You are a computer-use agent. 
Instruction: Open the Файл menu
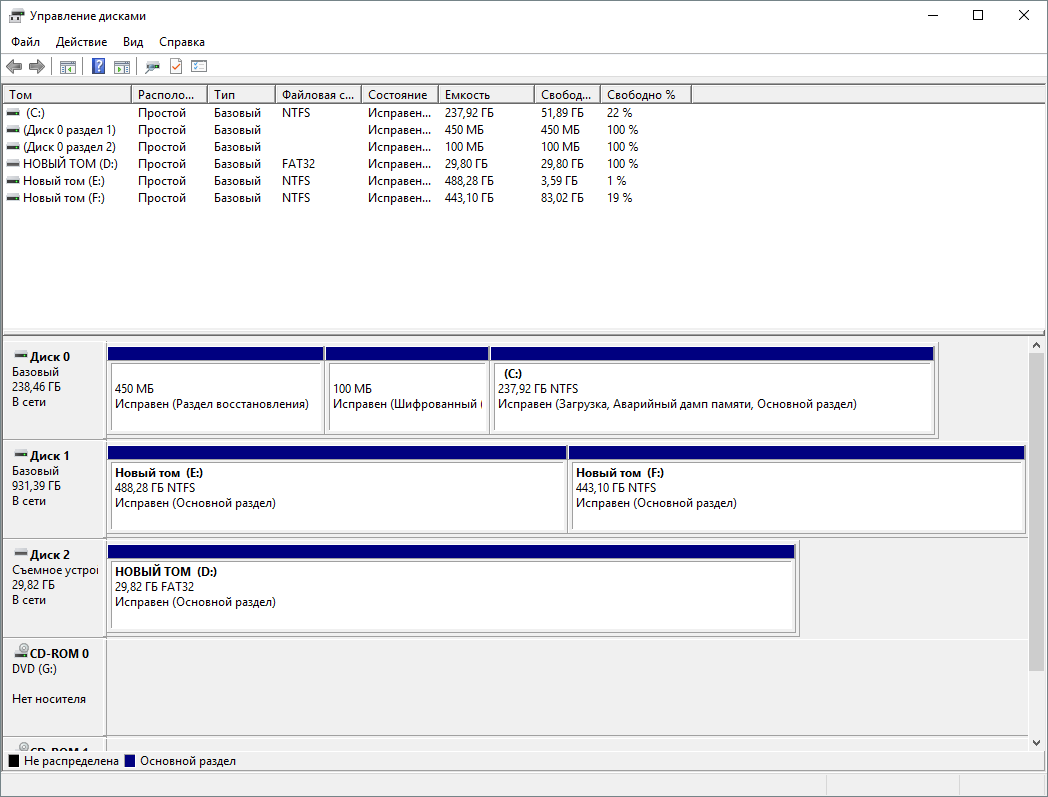tap(26, 42)
